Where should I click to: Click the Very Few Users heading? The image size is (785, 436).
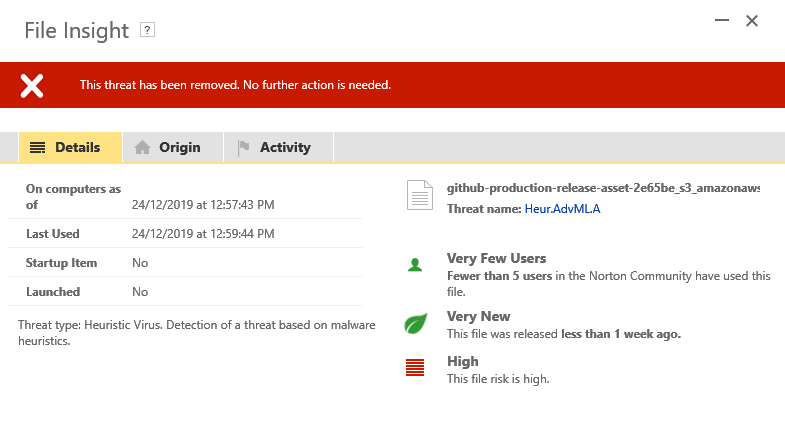point(496,258)
